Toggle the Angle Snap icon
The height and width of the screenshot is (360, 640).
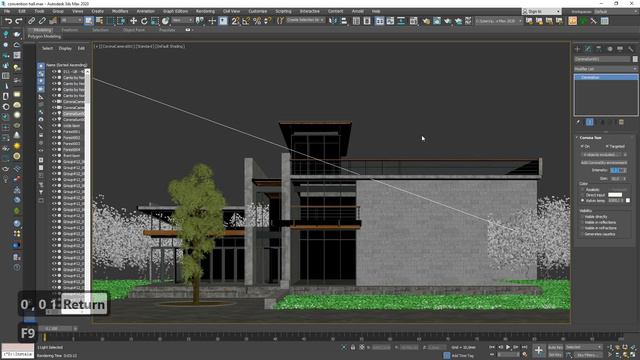click(246, 21)
